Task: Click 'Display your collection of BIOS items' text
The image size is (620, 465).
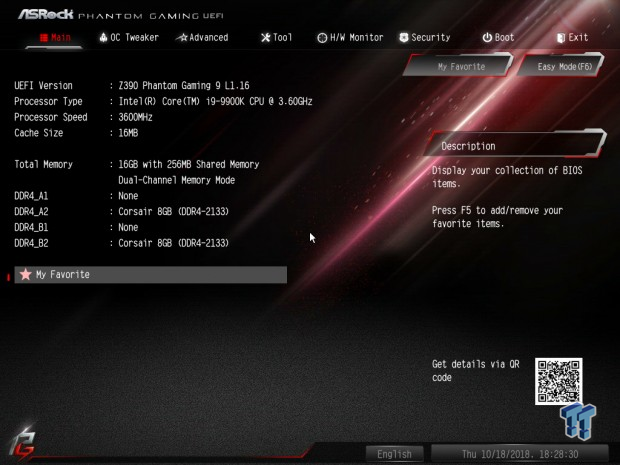Action: tap(507, 177)
